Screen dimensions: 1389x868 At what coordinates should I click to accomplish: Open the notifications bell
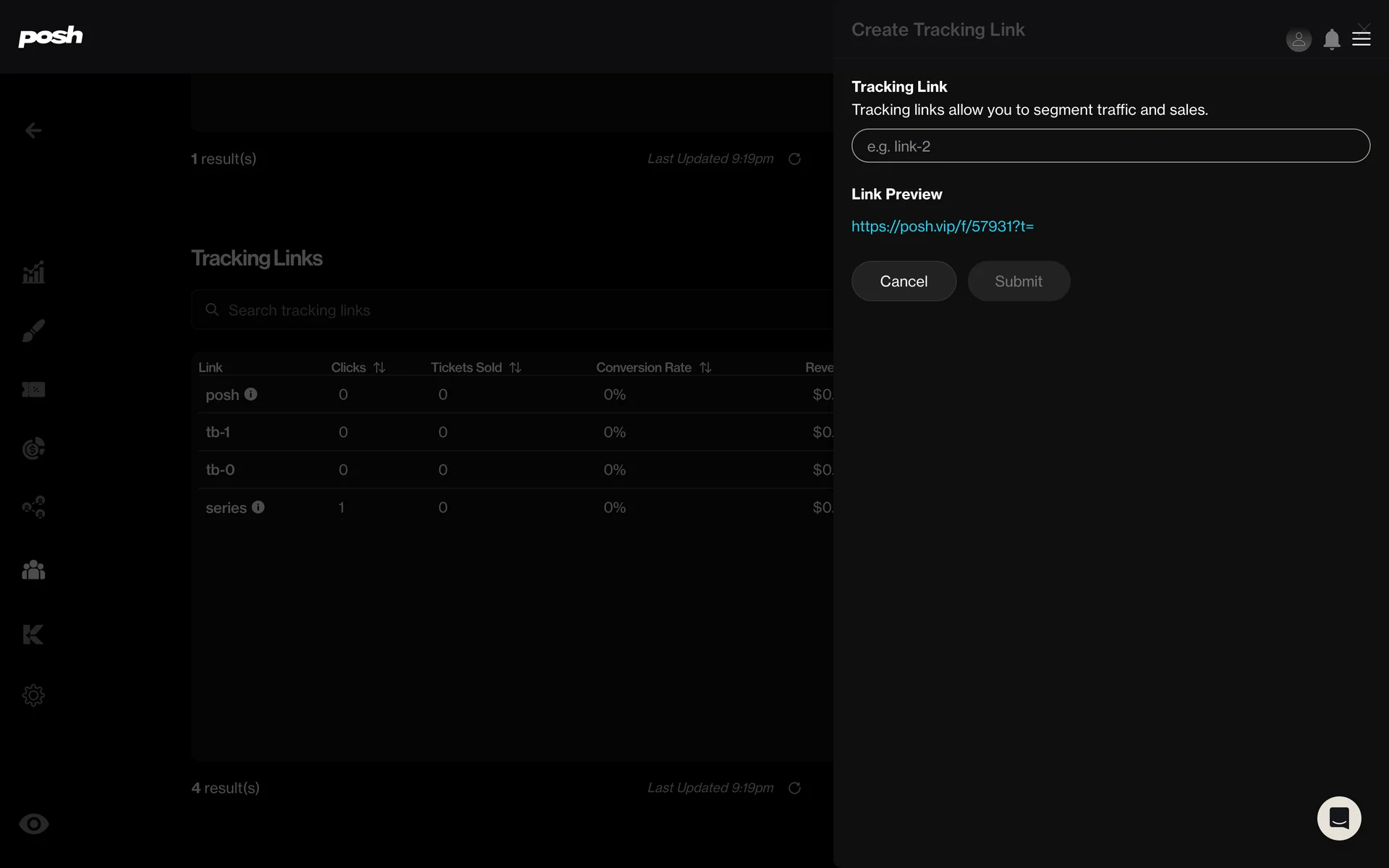click(1331, 39)
